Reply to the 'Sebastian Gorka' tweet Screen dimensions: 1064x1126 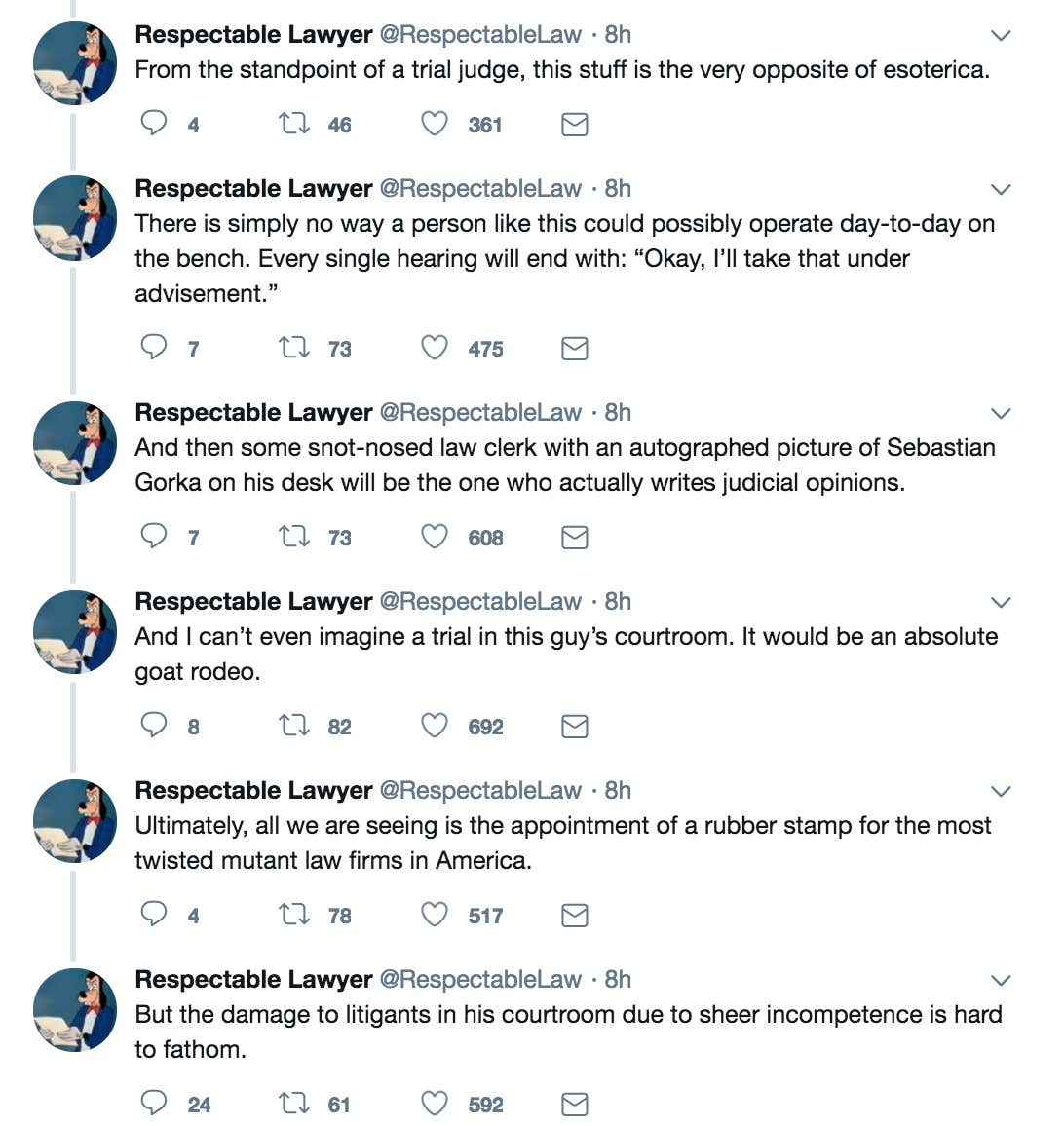pos(153,537)
